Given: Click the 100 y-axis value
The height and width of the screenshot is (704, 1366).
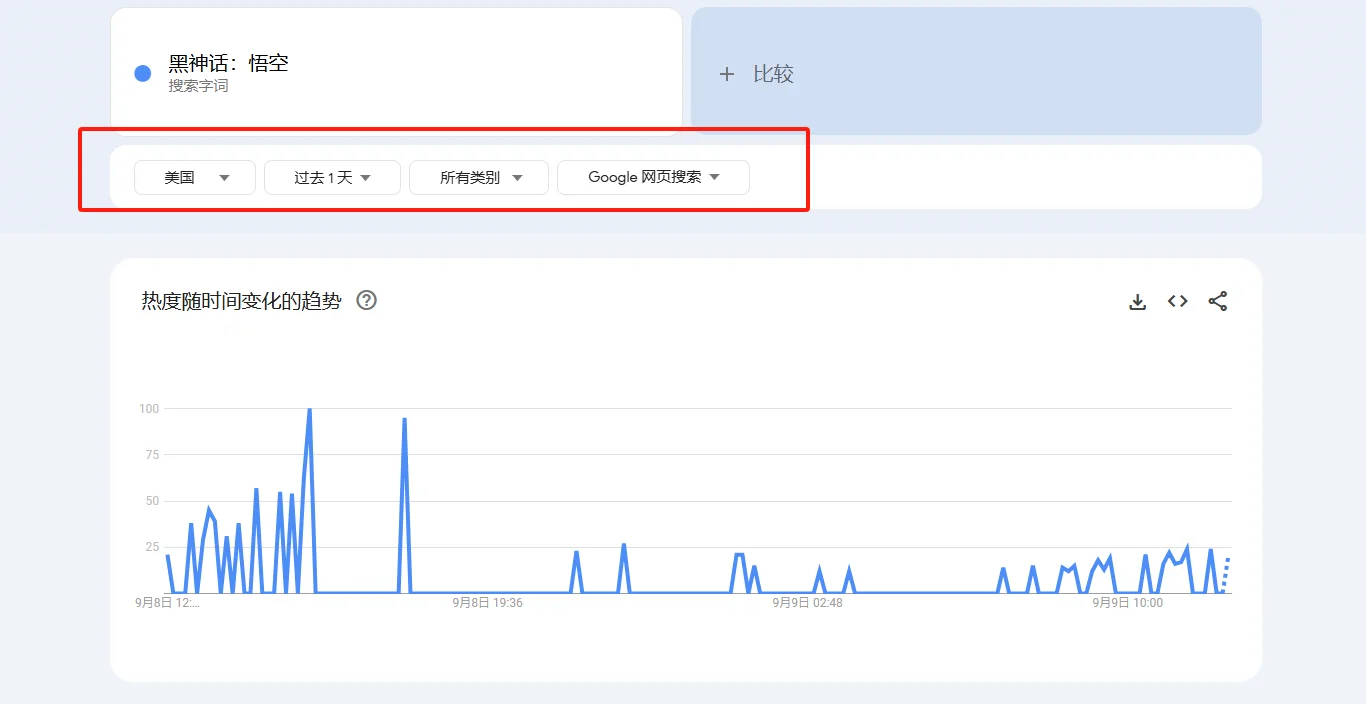Looking at the screenshot, I should (x=149, y=408).
